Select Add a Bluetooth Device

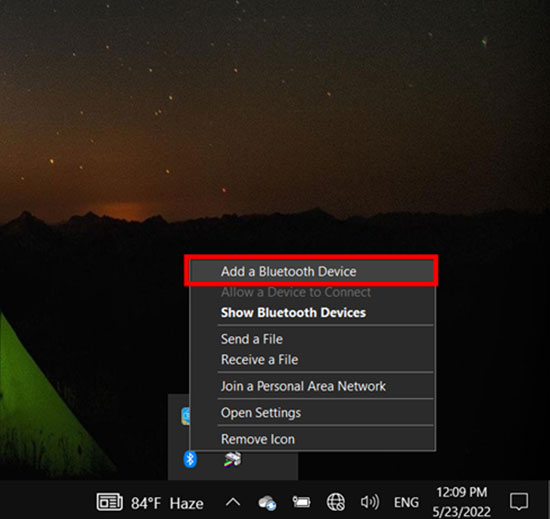[x=312, y=271]
